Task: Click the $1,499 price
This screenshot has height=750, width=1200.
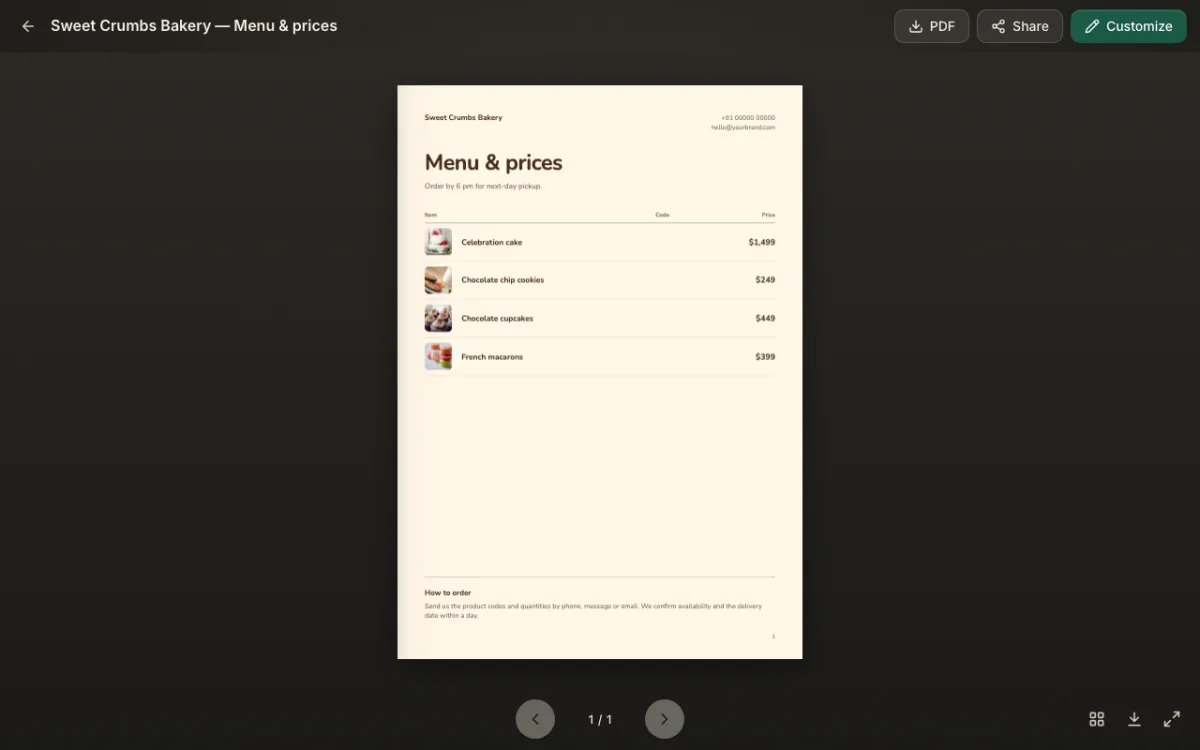Action: coord(761,242)
